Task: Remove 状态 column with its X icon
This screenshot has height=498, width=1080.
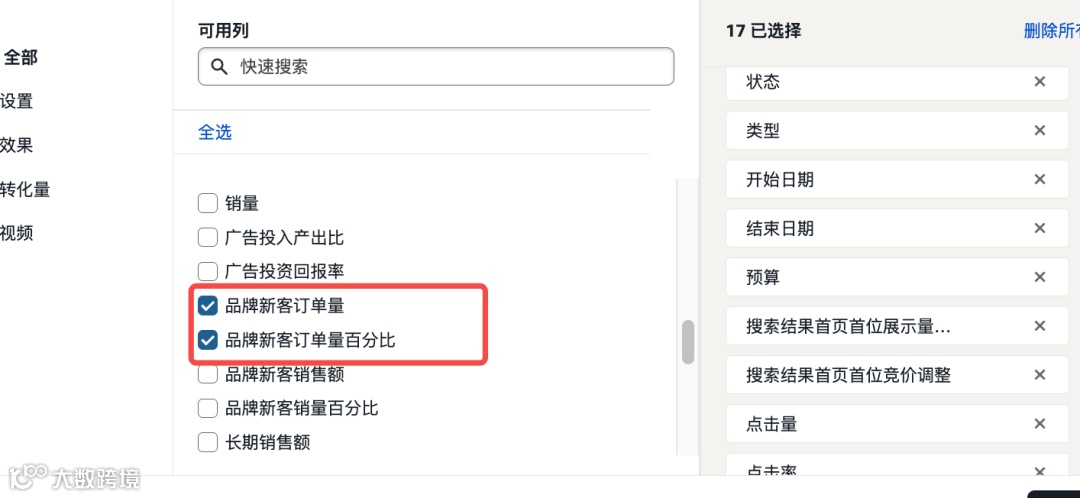Action: (x=1039, y=82)
